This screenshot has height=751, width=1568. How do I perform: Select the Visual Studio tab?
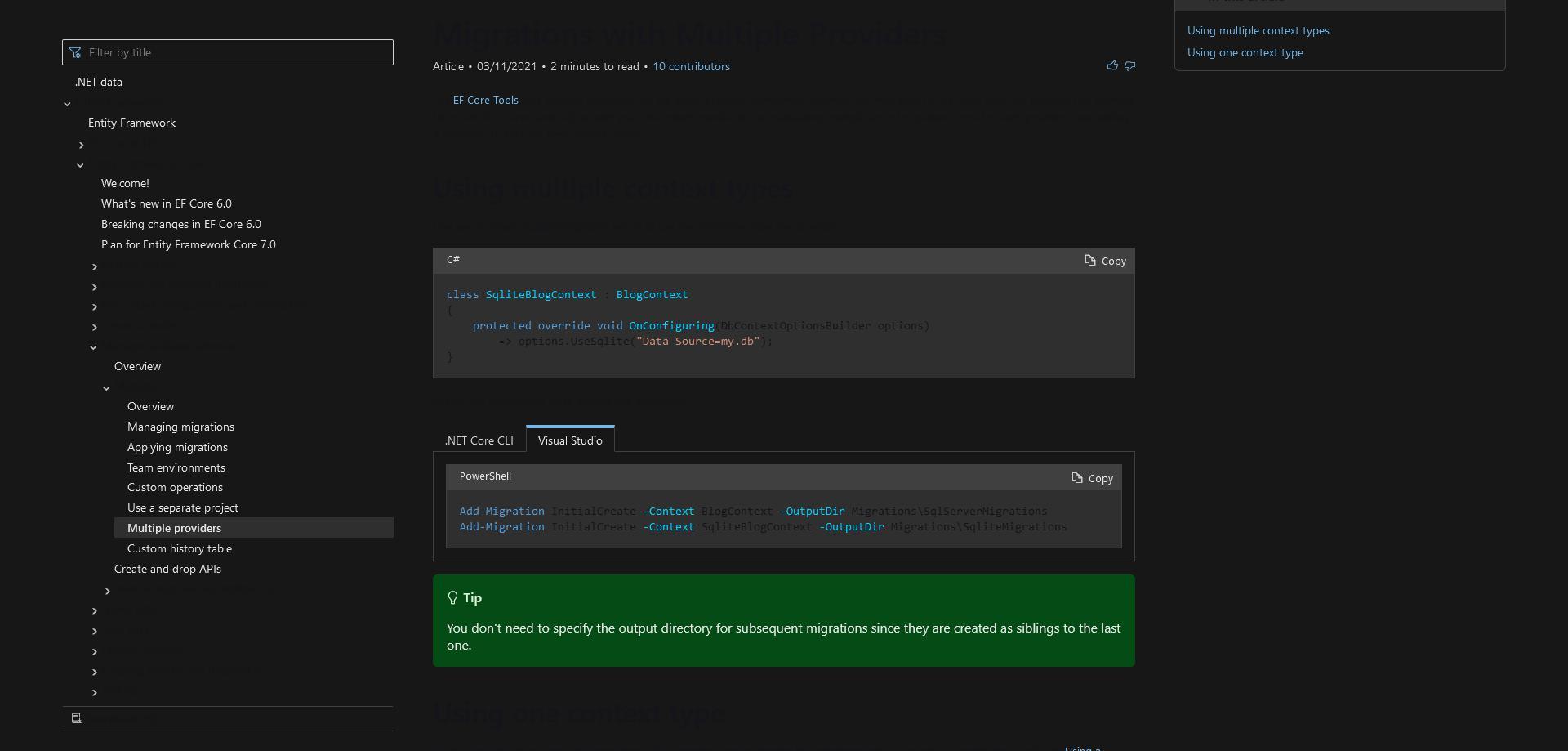570,440
